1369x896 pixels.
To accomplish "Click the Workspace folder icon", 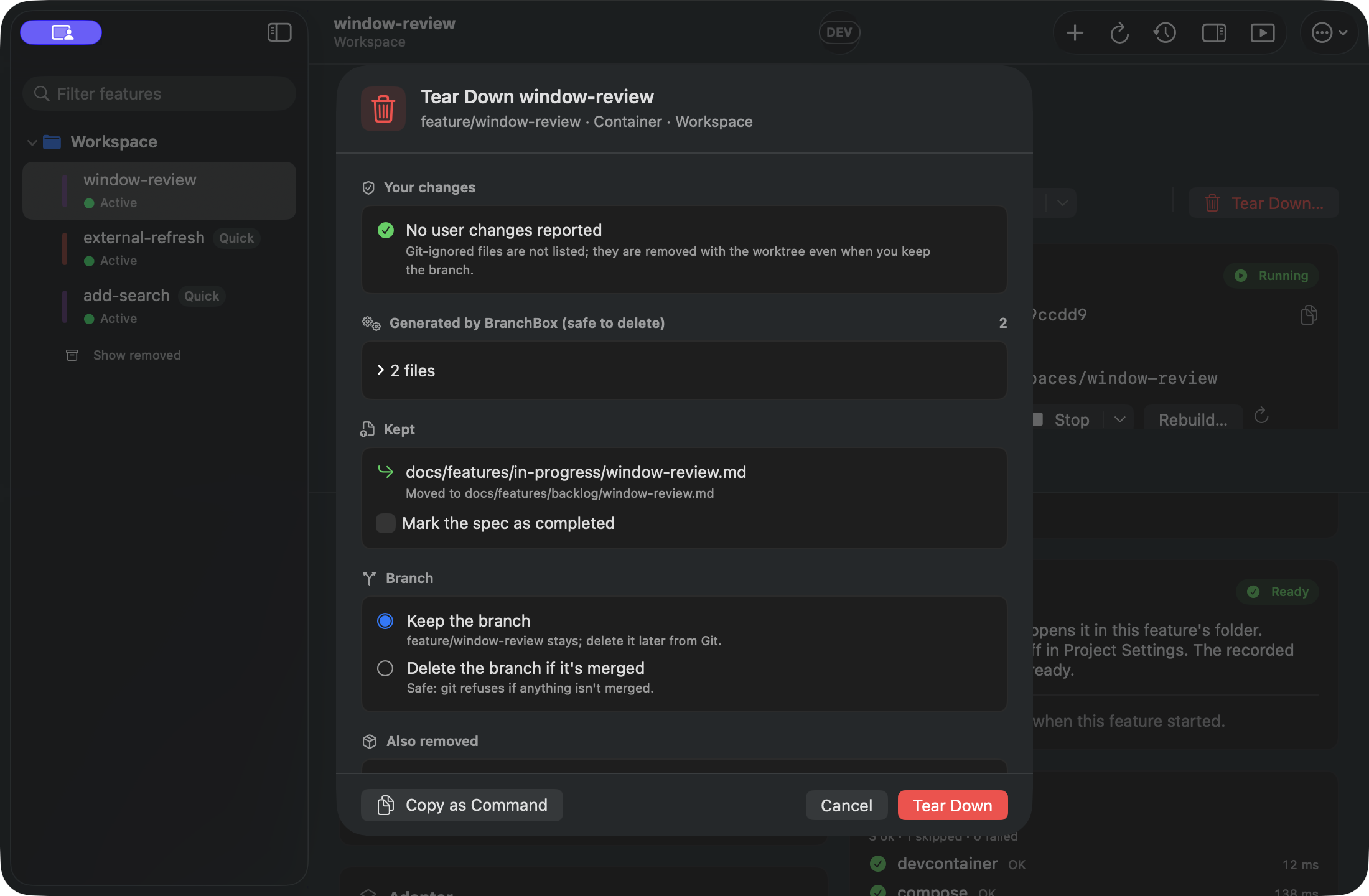I will (x=52, y=142).
